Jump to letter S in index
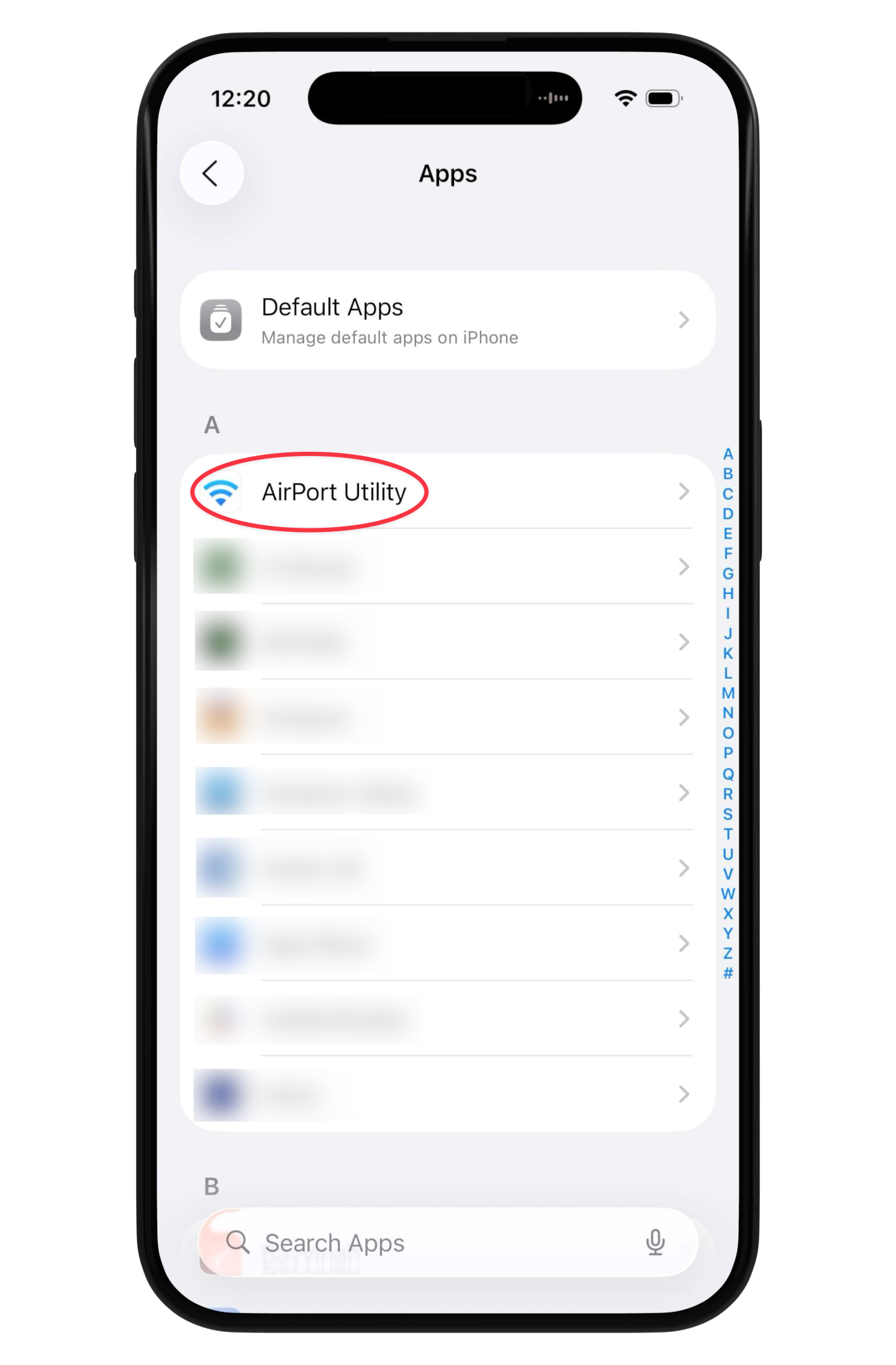Screen dimensions: 896x1365 click(728, 814)
